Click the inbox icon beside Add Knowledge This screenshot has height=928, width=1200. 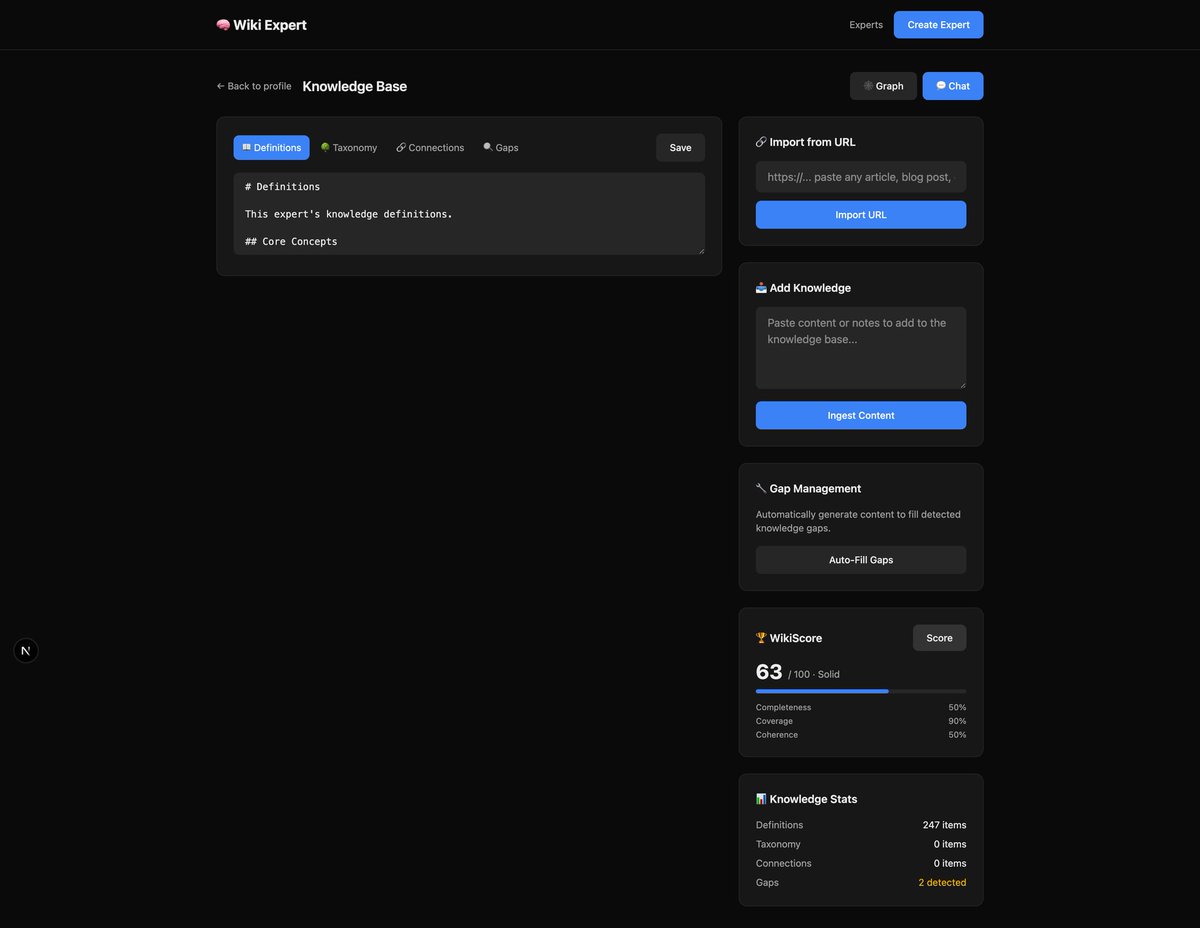coord(761,288)
